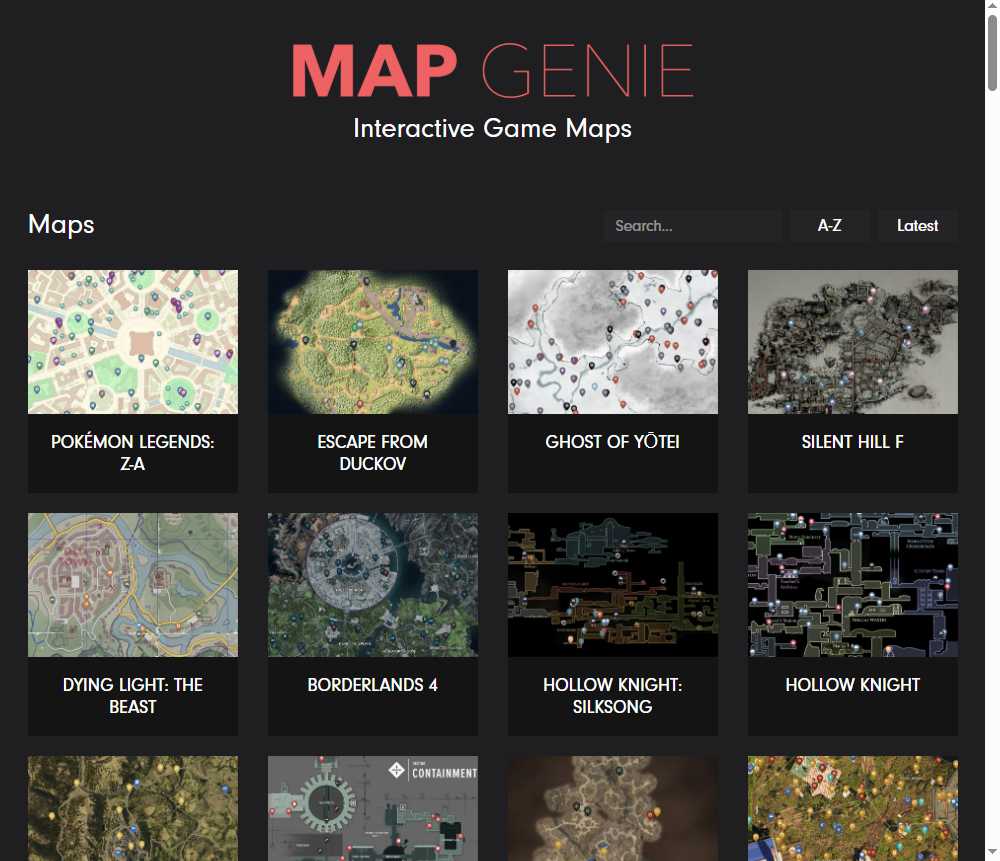The image size is (1000, 861).
Task: View the Hollow Knight: Silksong map
Action: click(613, 584)
